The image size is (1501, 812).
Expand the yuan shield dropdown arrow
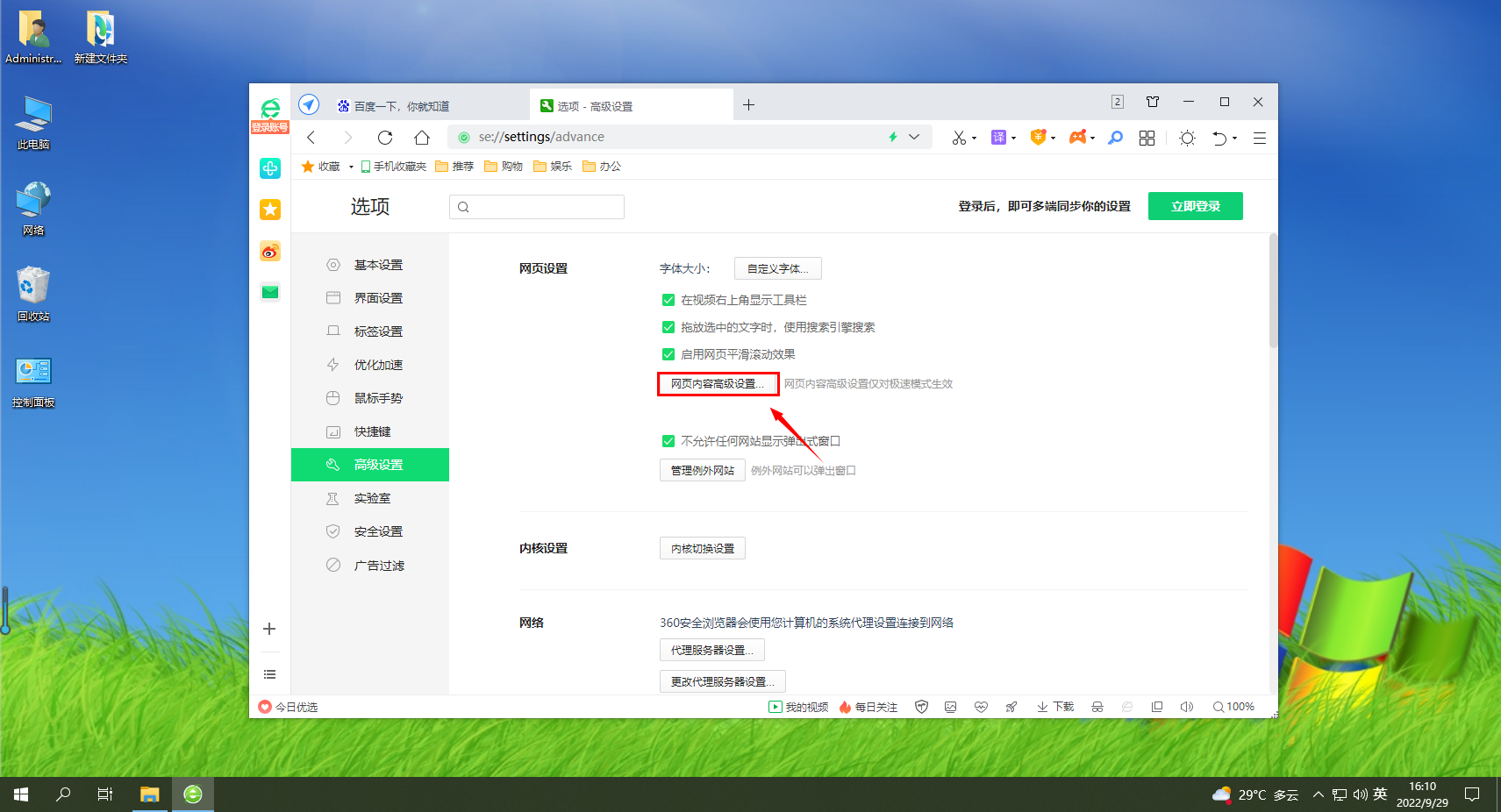(1053, 139)
